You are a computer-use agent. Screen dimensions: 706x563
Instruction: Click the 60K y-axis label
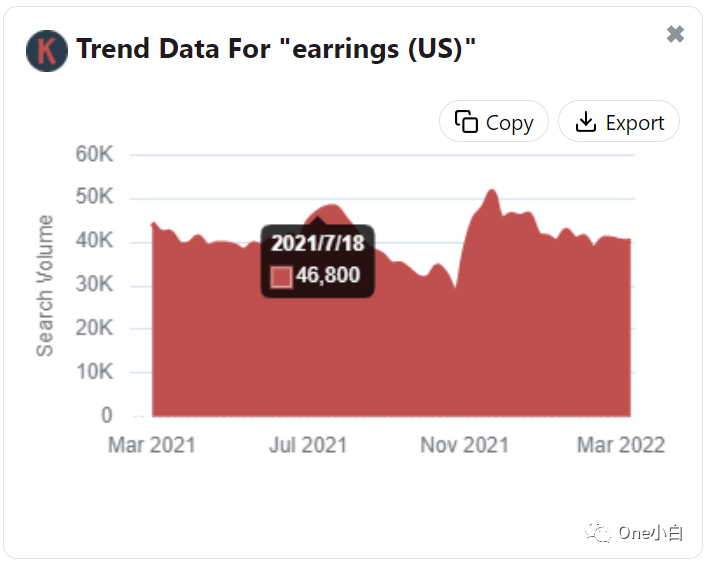(x=94, y=154)
